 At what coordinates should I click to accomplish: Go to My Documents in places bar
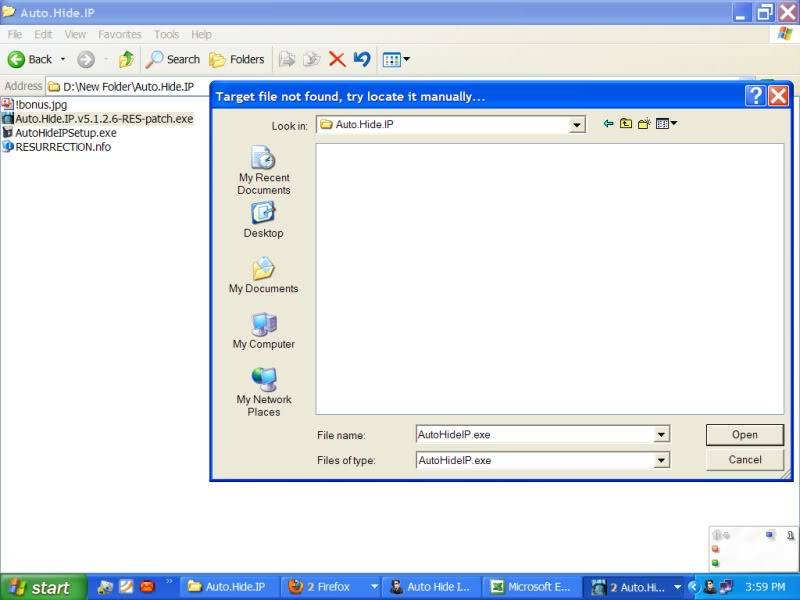coord(263,275)
